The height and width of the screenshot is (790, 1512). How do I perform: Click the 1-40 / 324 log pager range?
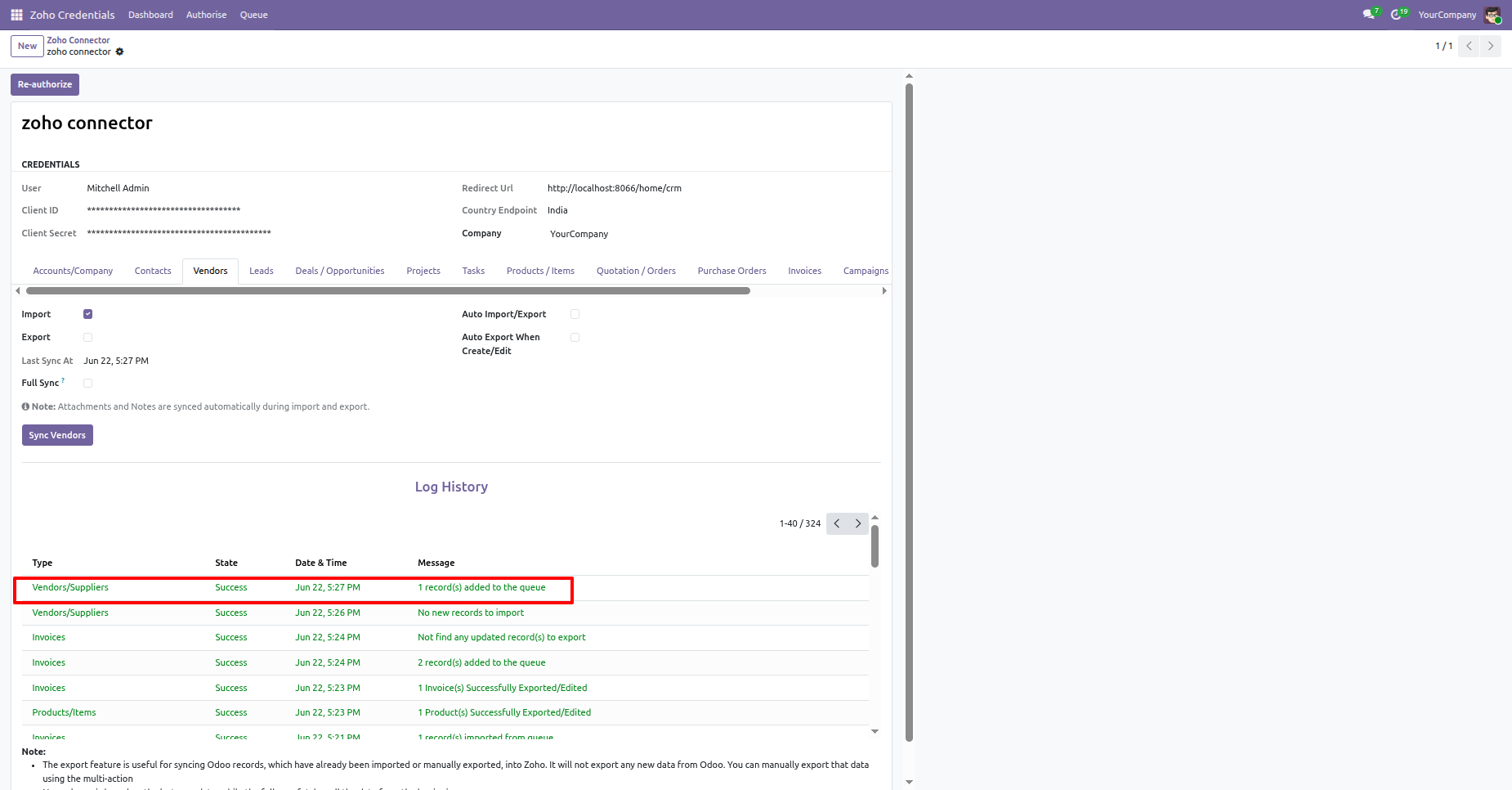tap(800, 523)
